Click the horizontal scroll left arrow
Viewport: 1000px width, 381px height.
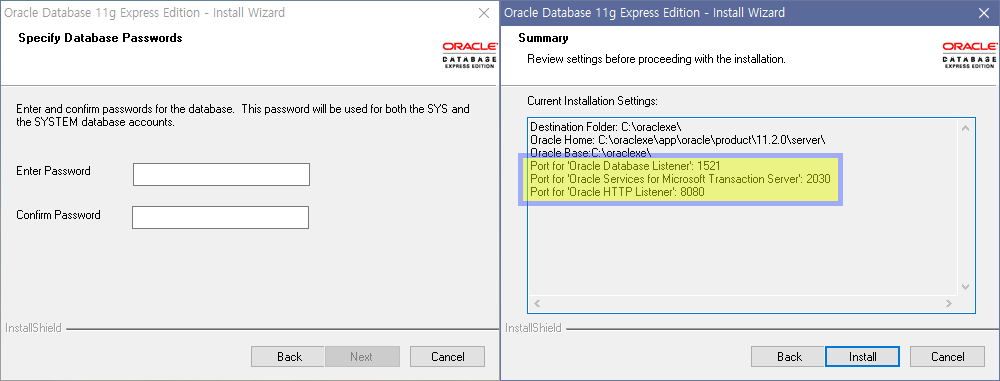(x=536, y=303)
